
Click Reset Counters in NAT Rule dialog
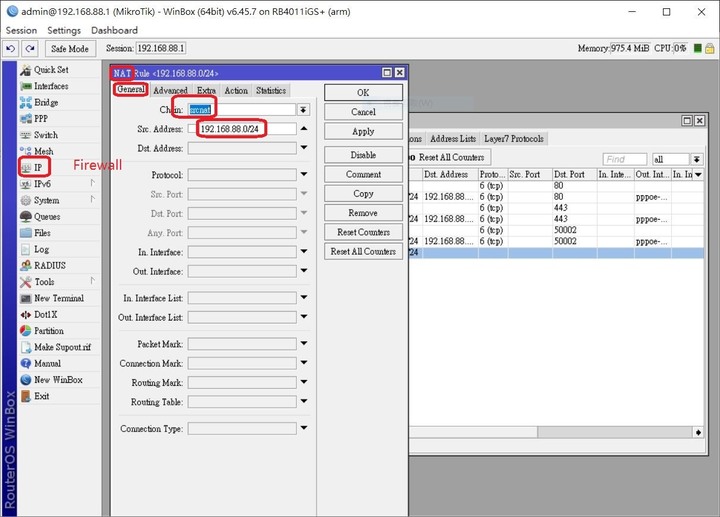(363, 232)
